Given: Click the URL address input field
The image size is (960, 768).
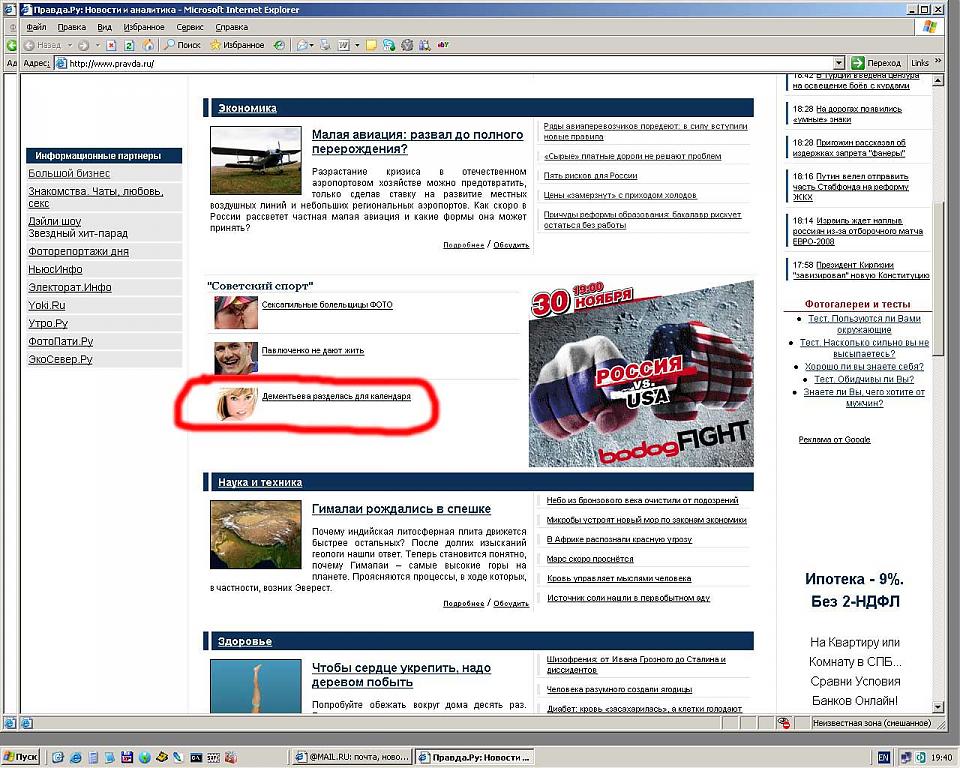Looking at the screenshot, I should click(x=440, y=63).
